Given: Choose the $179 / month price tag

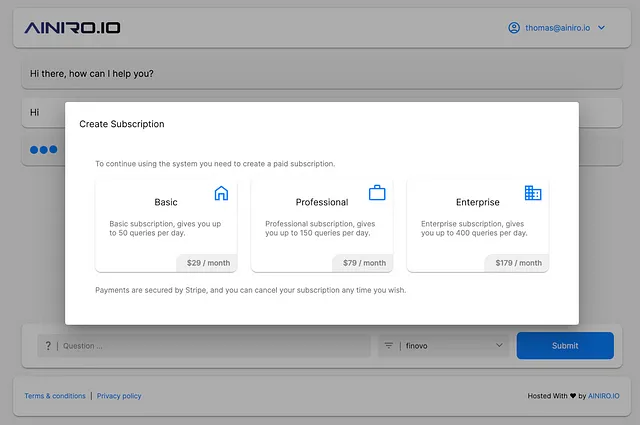Looking at the screenshot, I should [x=517, y=263].
